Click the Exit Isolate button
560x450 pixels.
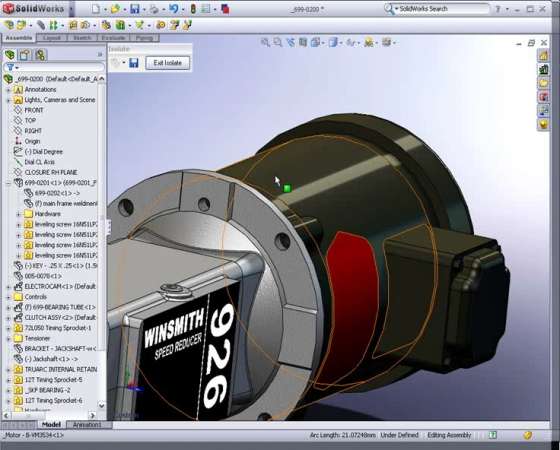click(168, 63)
